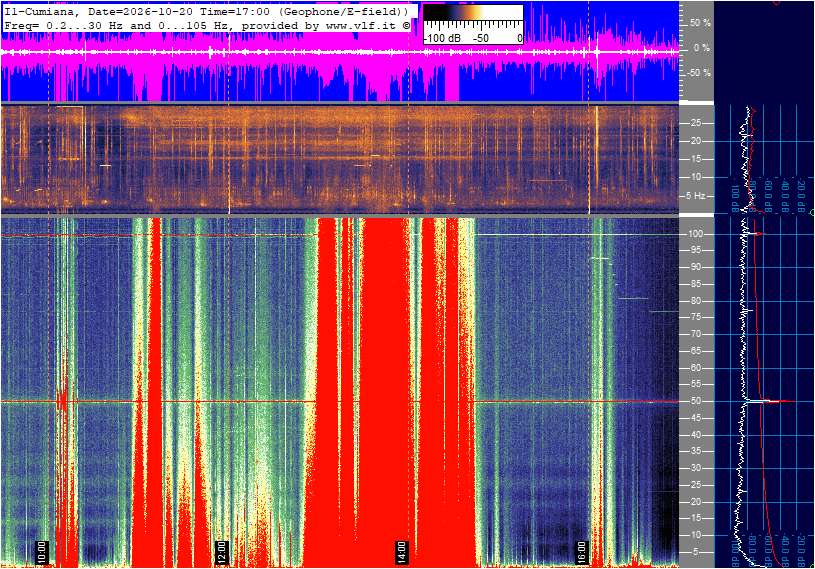Click the dB color scale gradient bar
Viewport: 815px width, 569px height.
click(473, 13)
